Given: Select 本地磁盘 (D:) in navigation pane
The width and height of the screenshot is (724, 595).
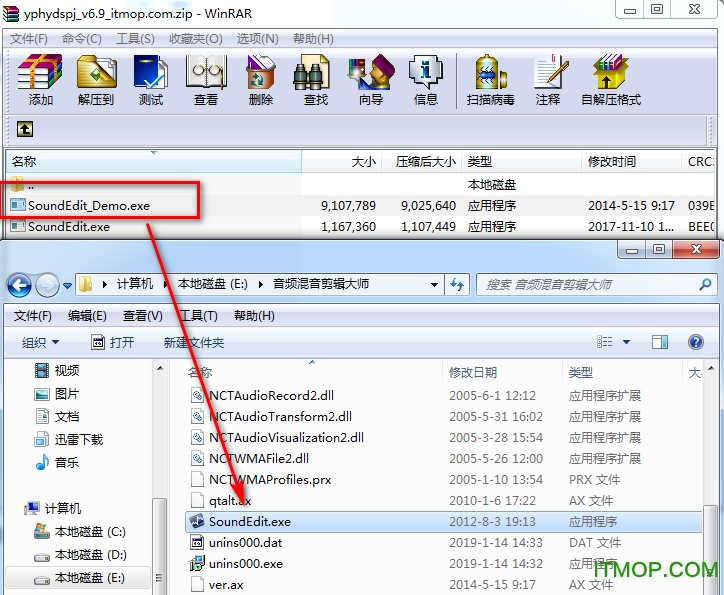Looking at the screenshot, I should [x=80, y=554].
